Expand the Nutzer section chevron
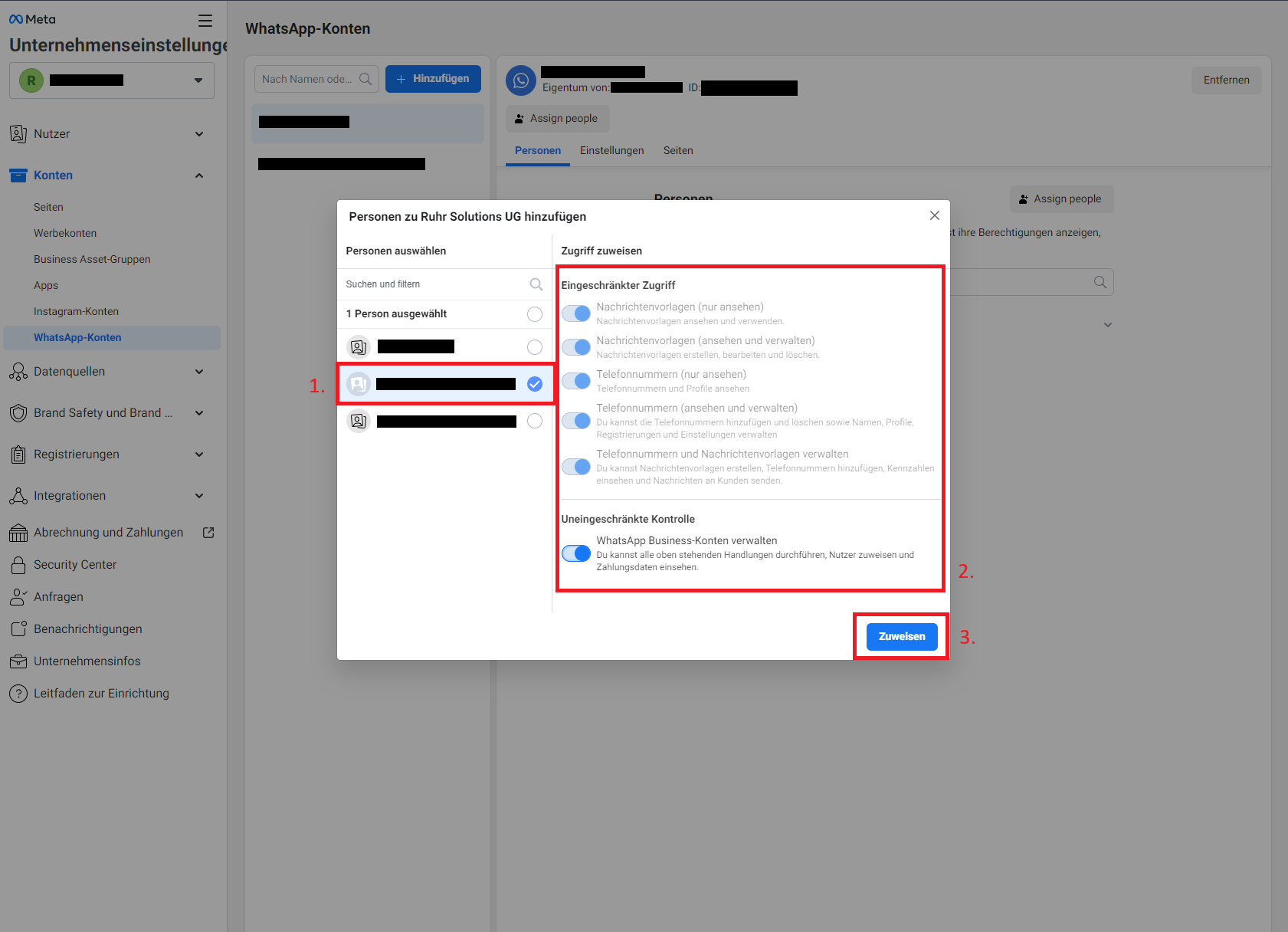This screenshot has height=932, width=1288. [x=199, y=134]
